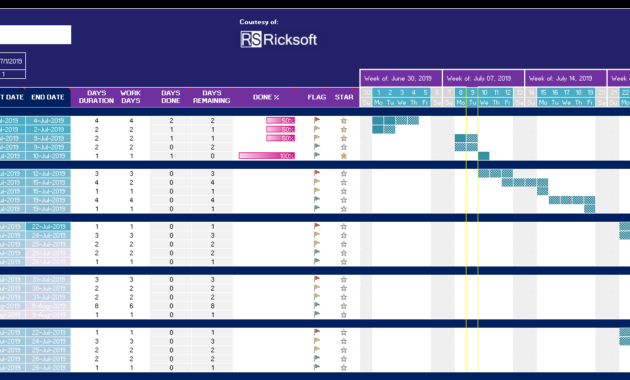This screenshot has width=630, height=380.
Task: Click the flag in the 9-Jul-2019 row with zero days done
Action: 317,147
